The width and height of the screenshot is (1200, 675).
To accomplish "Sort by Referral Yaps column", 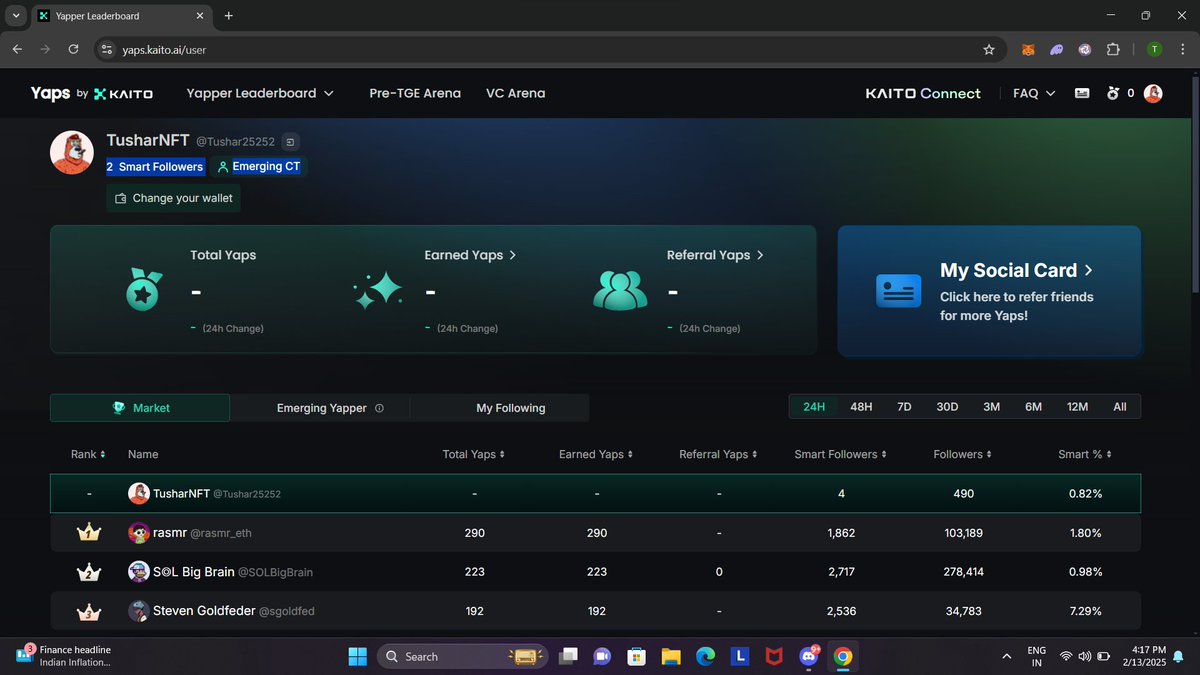I will coord(718,454).
